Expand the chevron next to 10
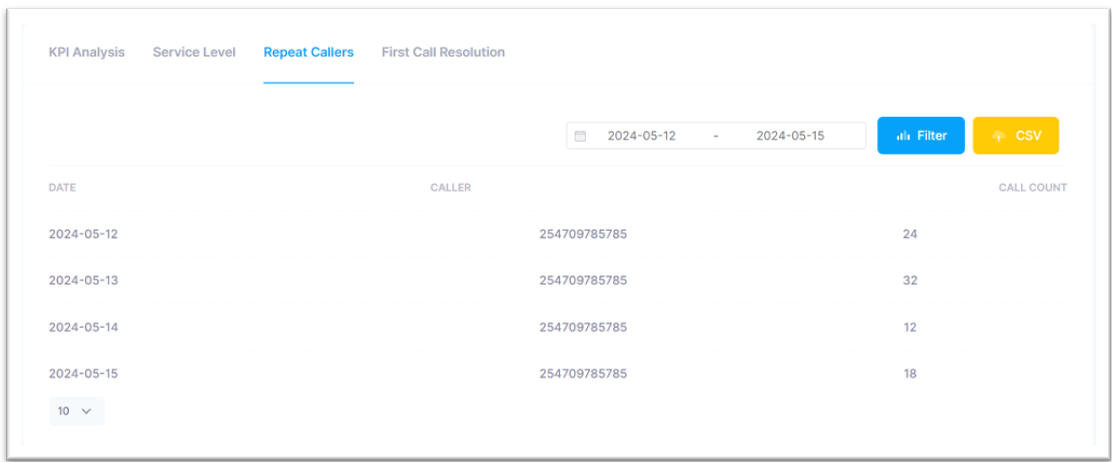The width and height of the screenshot is (1112, 462). click(x=87, y=411)
